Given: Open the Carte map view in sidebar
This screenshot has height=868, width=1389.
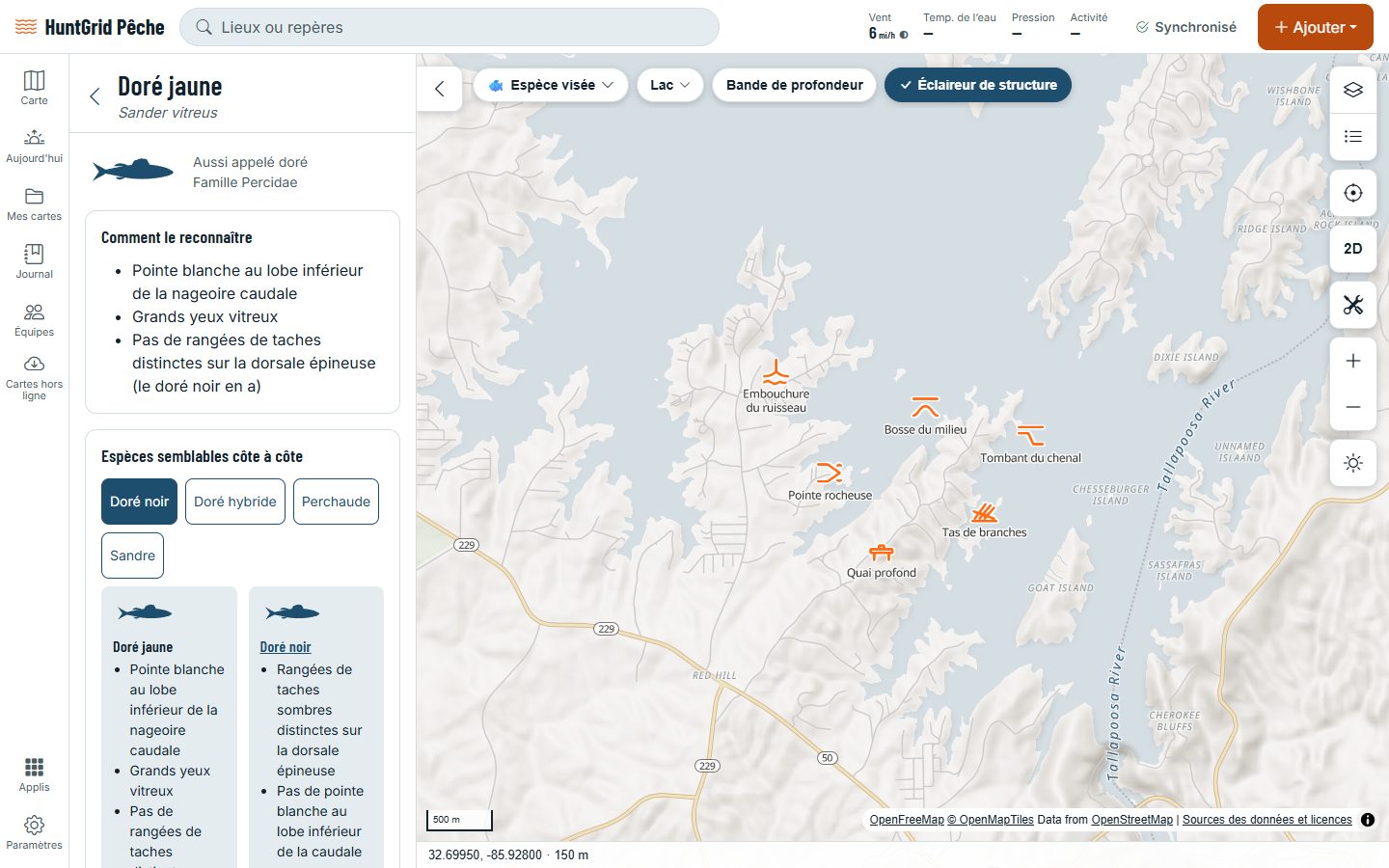Looking at the screenshot, I should pyautogui.click(x=34, y=87).
